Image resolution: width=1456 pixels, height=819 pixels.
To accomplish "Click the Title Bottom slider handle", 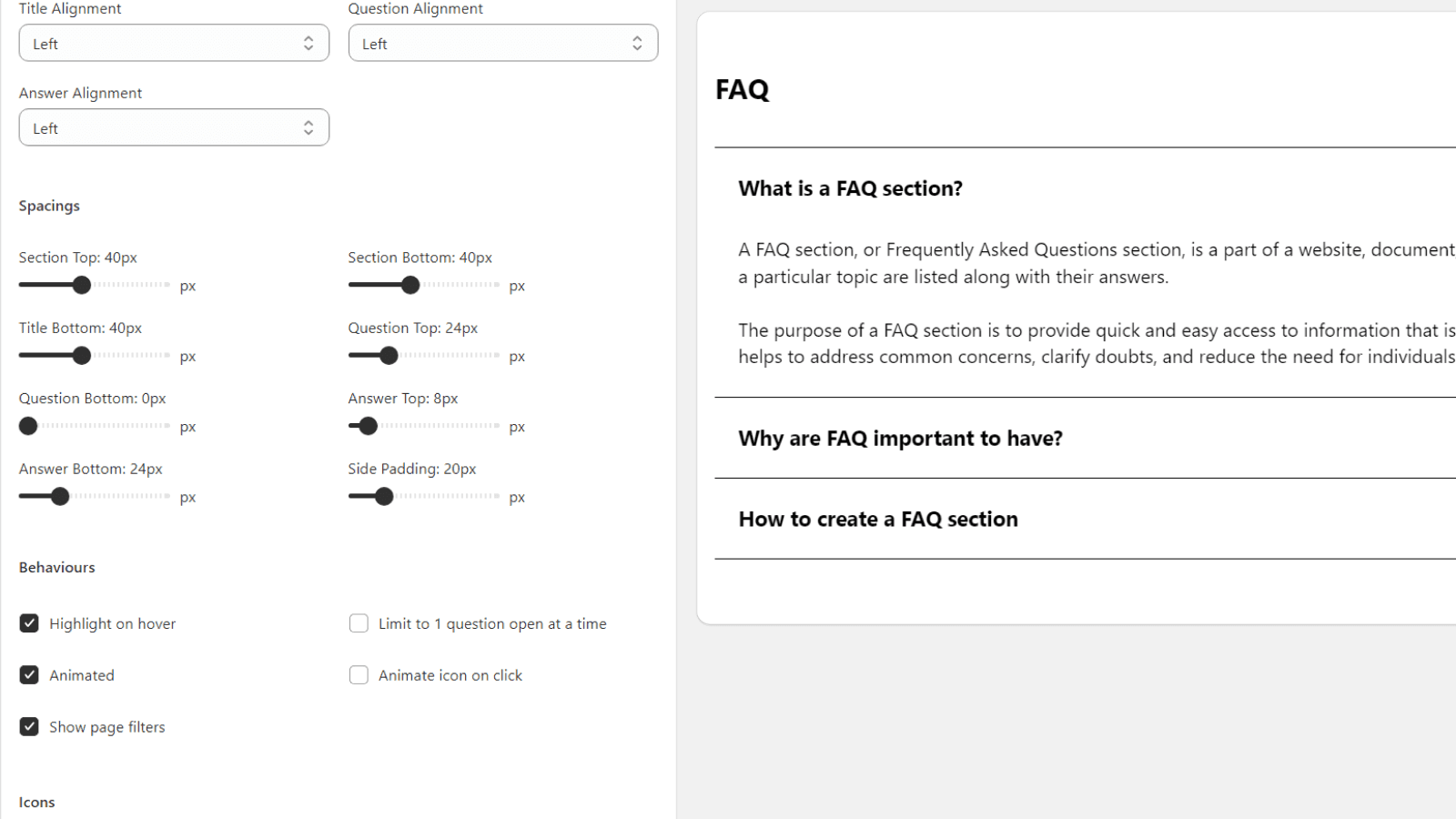I will [82, 355].
